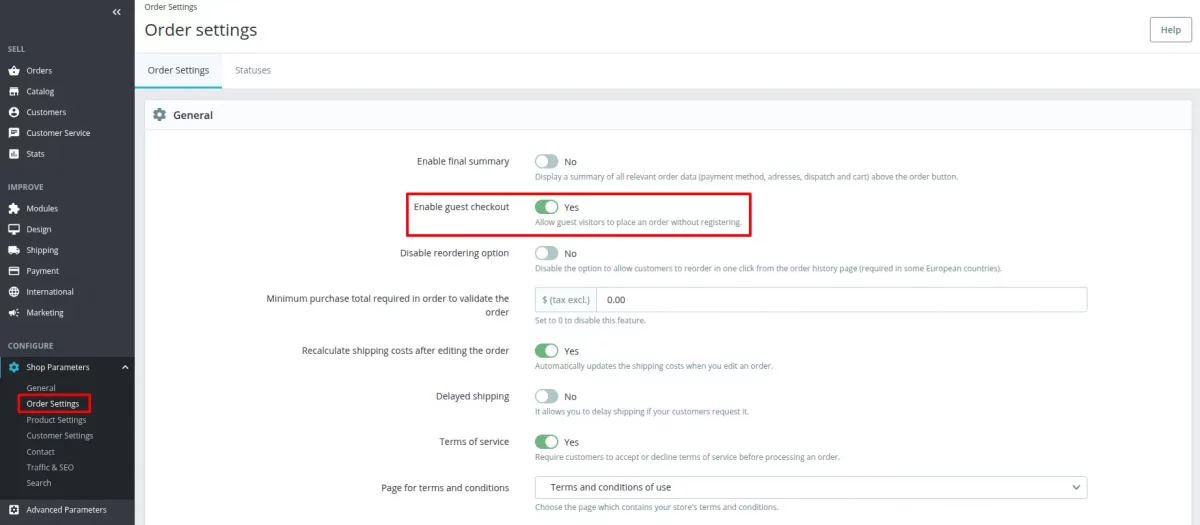Toggle Enable final summary switch

tap(546, 161)
